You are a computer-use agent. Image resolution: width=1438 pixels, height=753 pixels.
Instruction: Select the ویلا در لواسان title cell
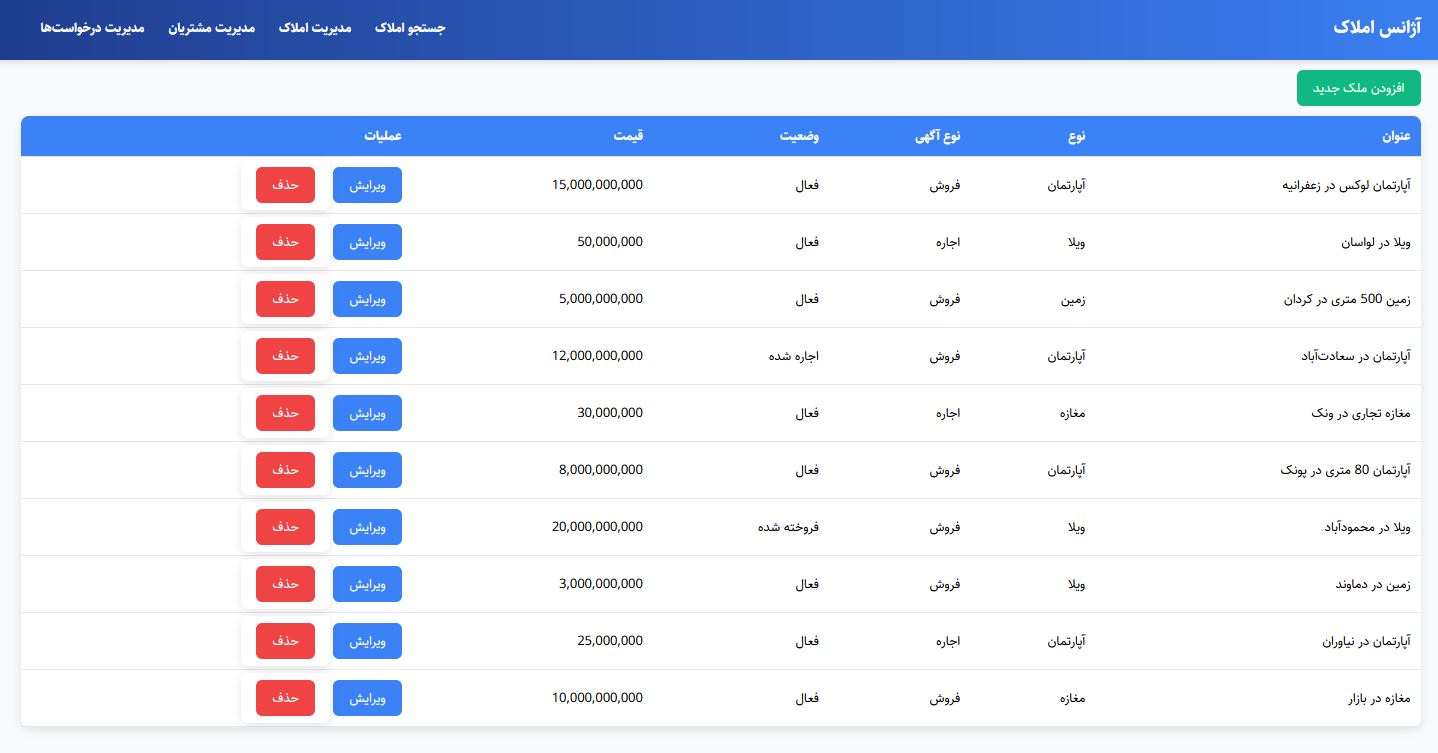click(x=1375, y=242)
